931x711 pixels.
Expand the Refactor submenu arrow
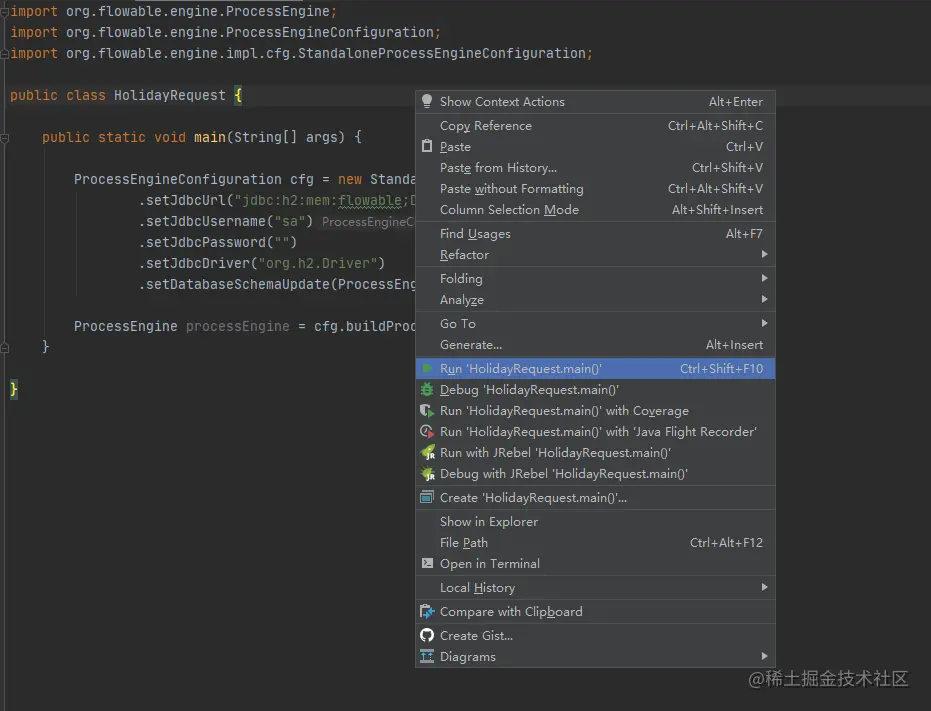point(764,255)
